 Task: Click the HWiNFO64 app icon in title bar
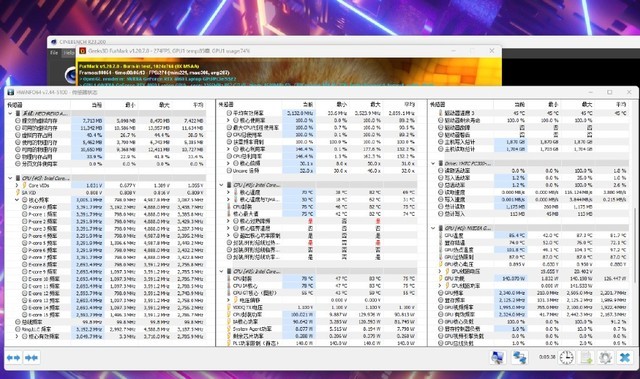[11, 93]
